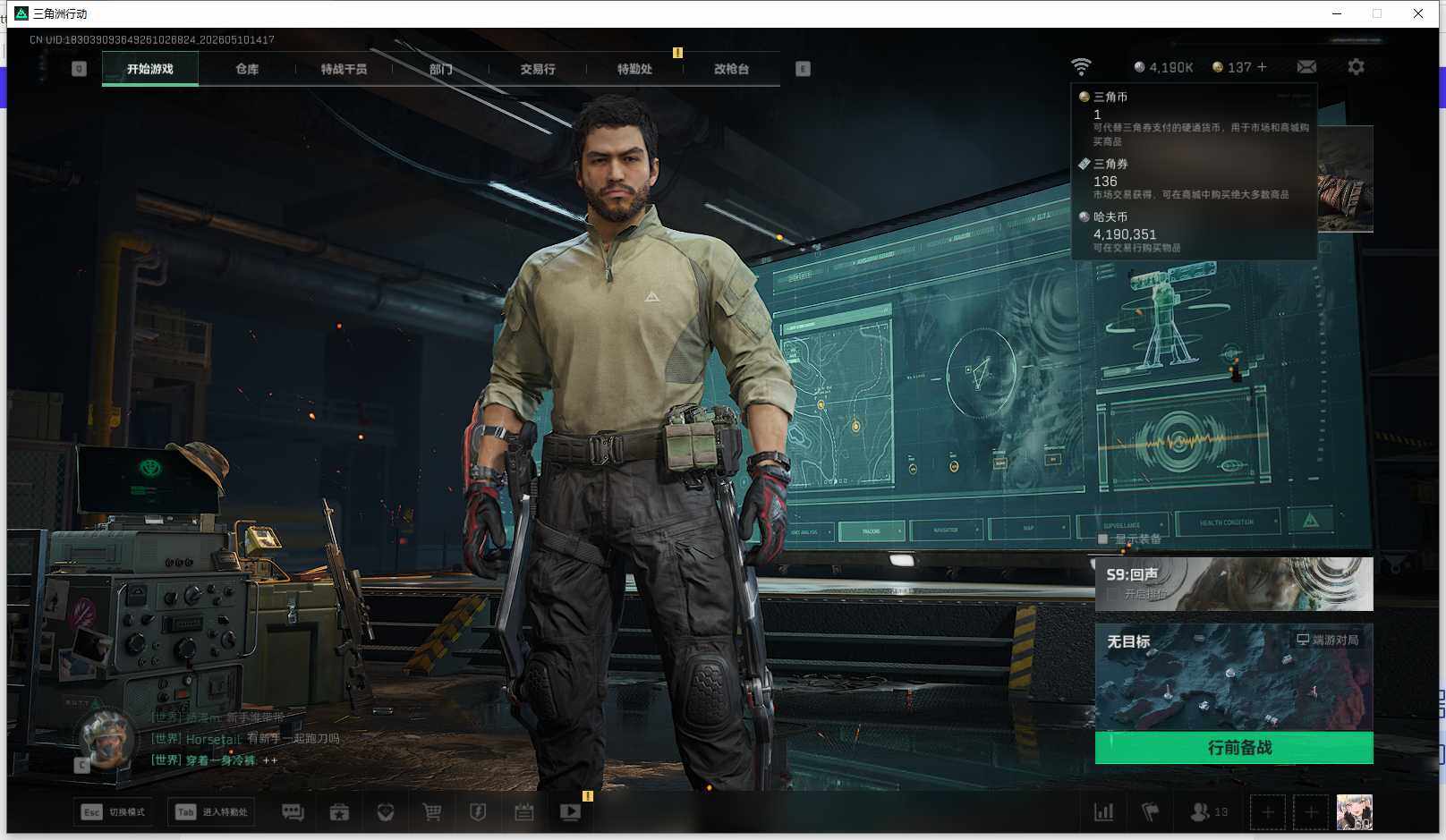The width and height of the screenshot is (1446, 840).
Task: Add teammate in first empty plus slot
Action: [x=1268, y=812]
